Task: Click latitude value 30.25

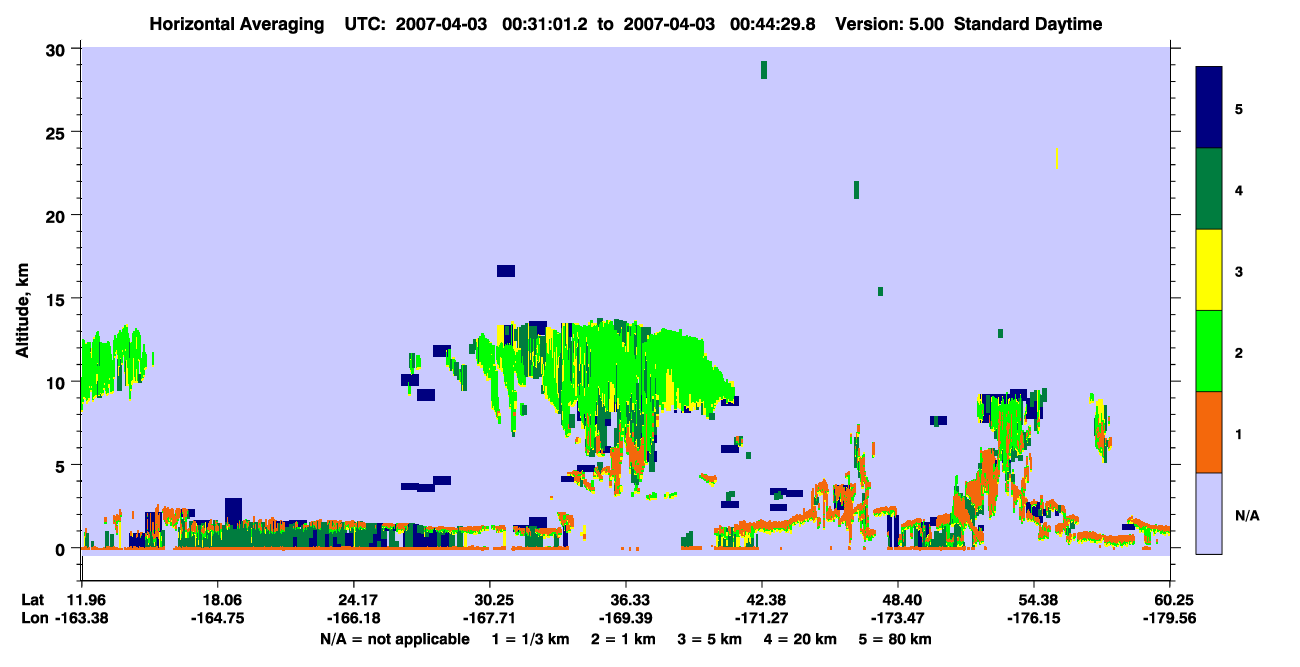Action: [x=490, y=600]
